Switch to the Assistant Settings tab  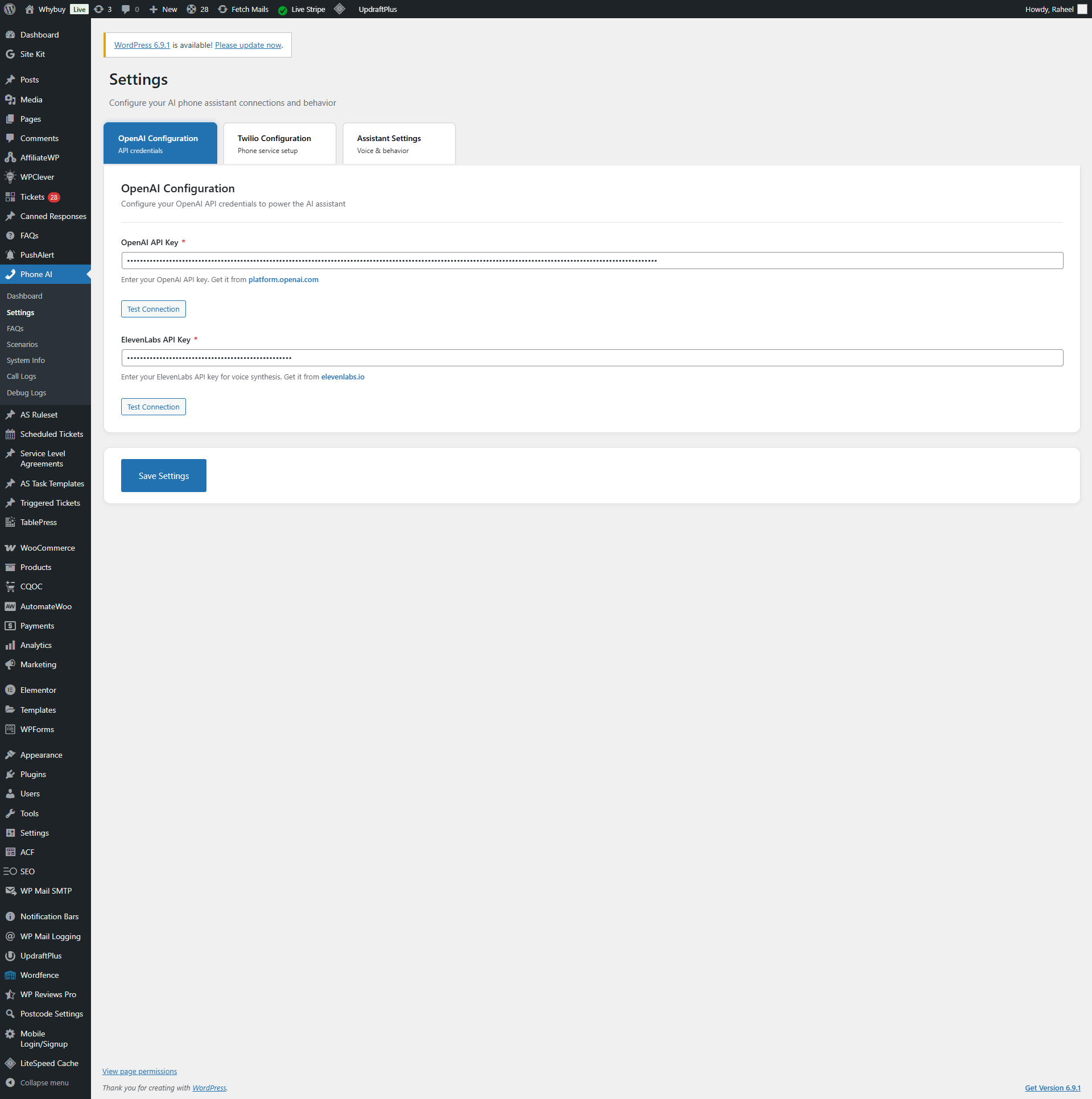[x=399, y=143]
